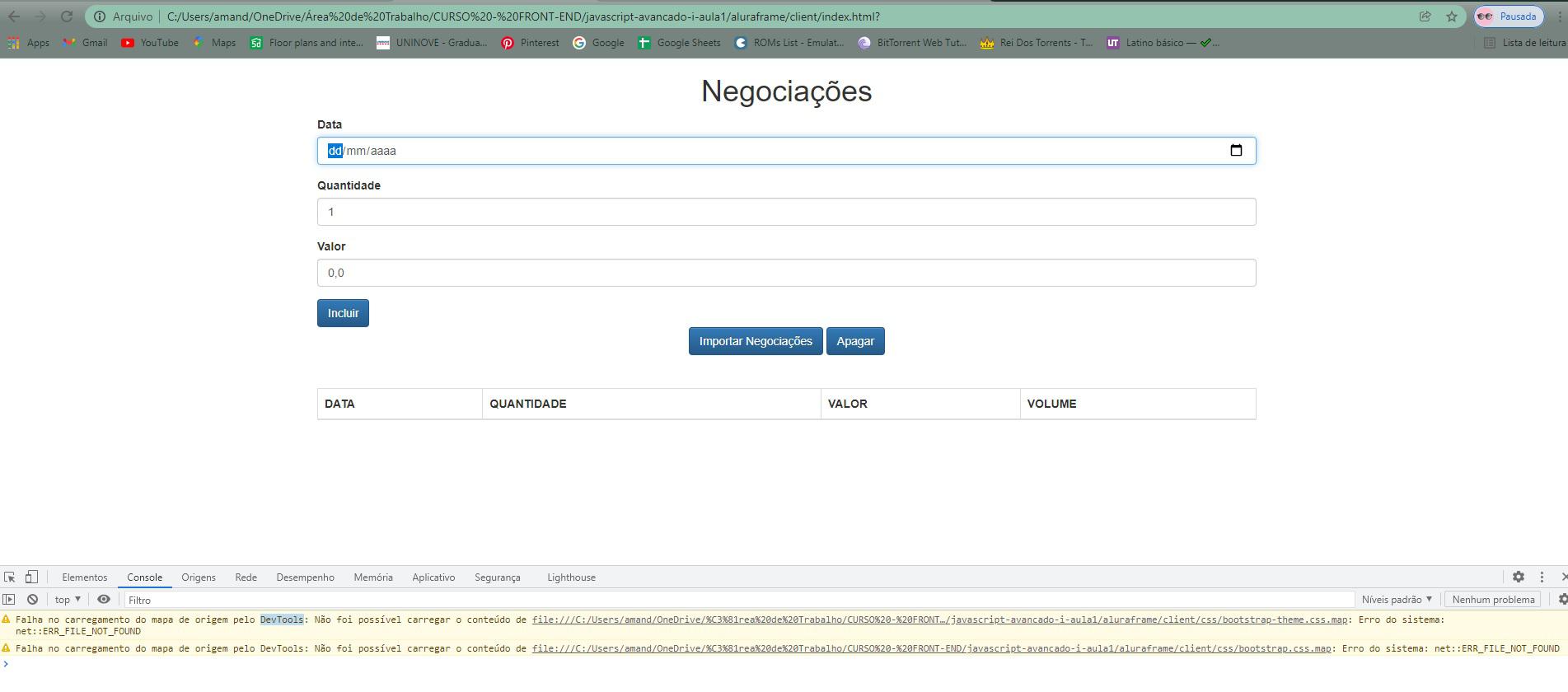Switch to the Memória tab
The height and width of the screenshot is (692, 1568).
(x=373, y=577)
